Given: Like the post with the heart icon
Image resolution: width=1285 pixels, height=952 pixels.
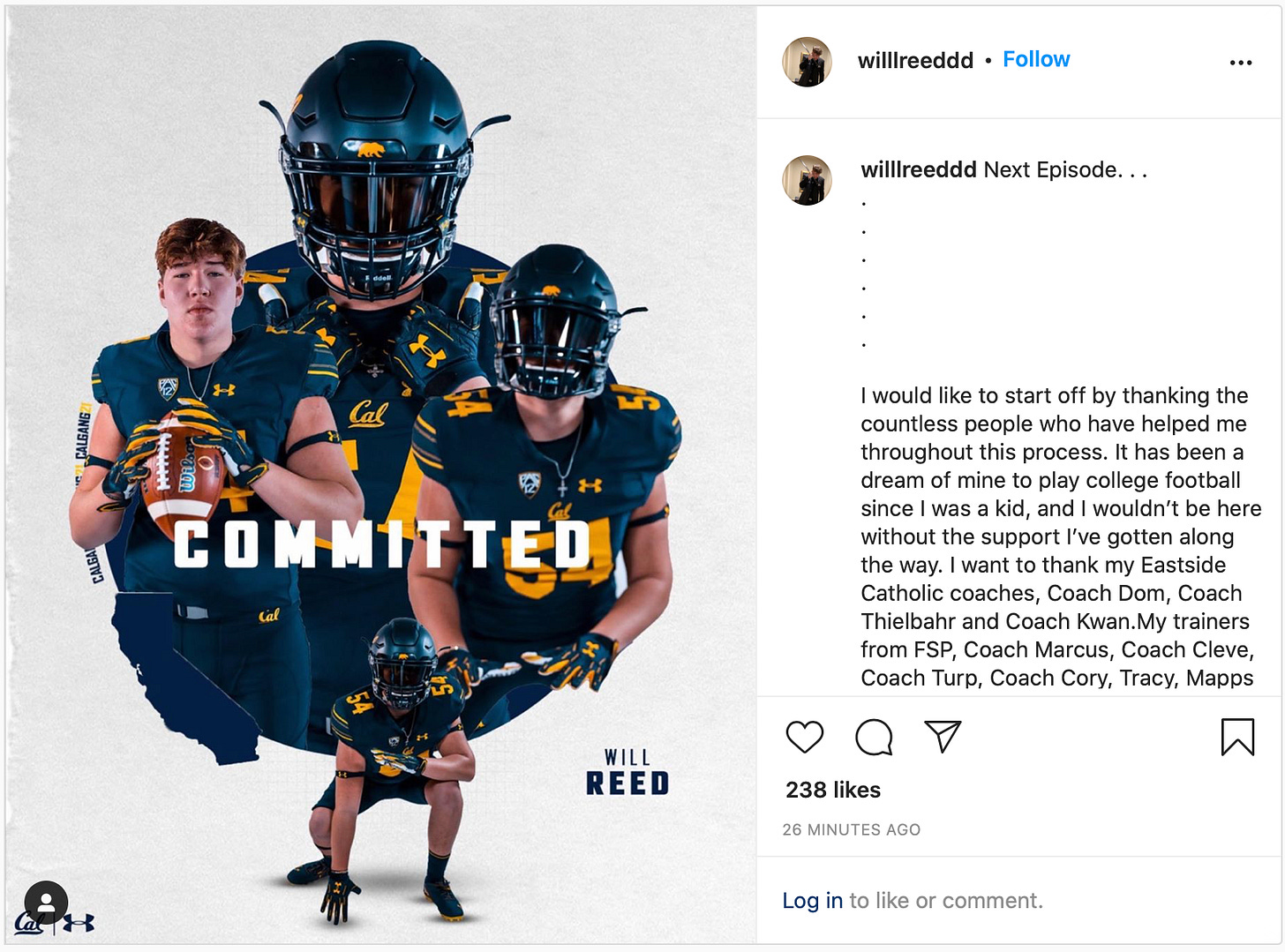Looking at the screenshot, I should click(x=804, y=737).
